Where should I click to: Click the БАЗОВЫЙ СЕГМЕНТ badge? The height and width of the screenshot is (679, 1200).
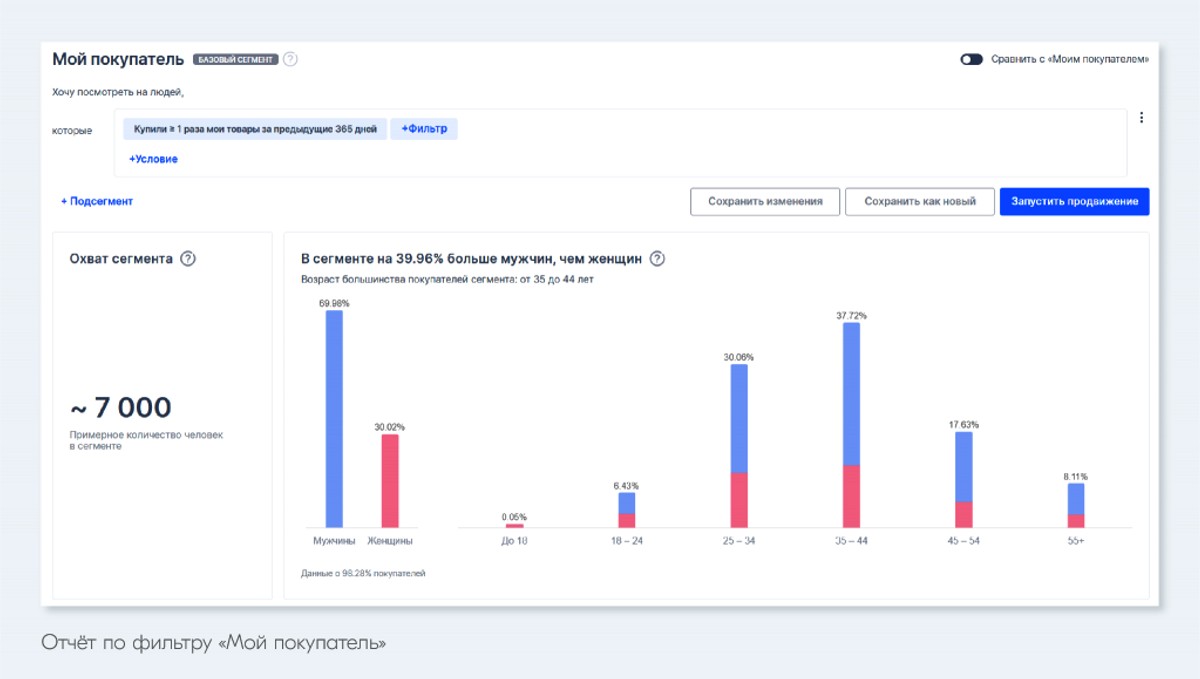pyautogui.click(x=235, y=59)
